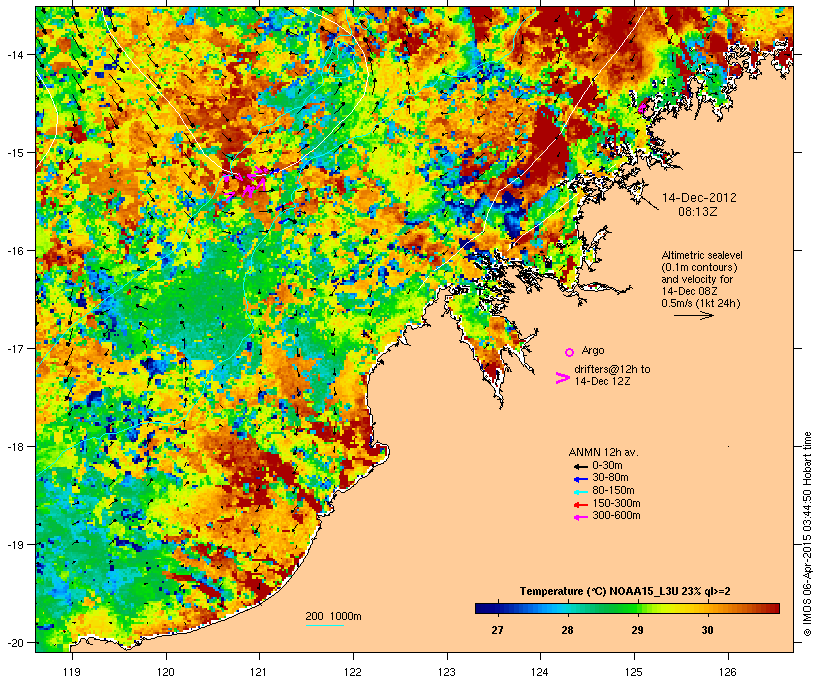This screenshot has height=680, width=820.
Task: Click the '300-600m' depth label
Action: (616, 516)
